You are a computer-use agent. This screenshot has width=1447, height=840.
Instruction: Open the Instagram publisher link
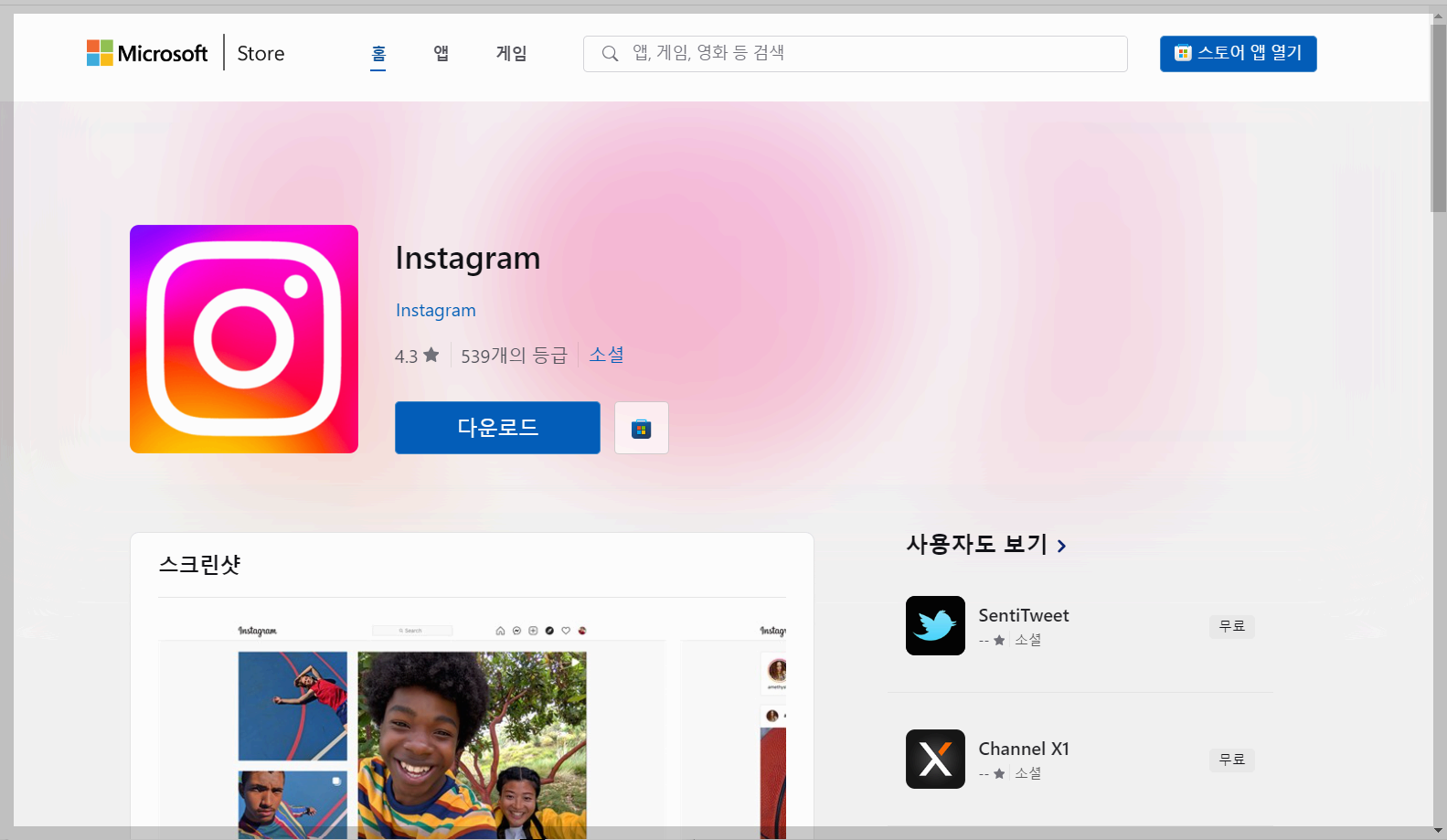(435, 310)
